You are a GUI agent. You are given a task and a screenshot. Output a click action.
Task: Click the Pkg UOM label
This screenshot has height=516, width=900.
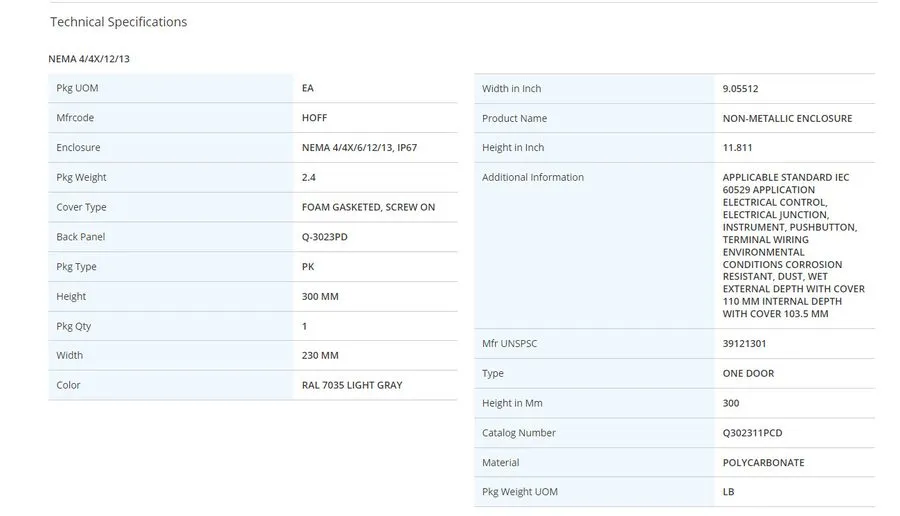[x=77, y=88]
